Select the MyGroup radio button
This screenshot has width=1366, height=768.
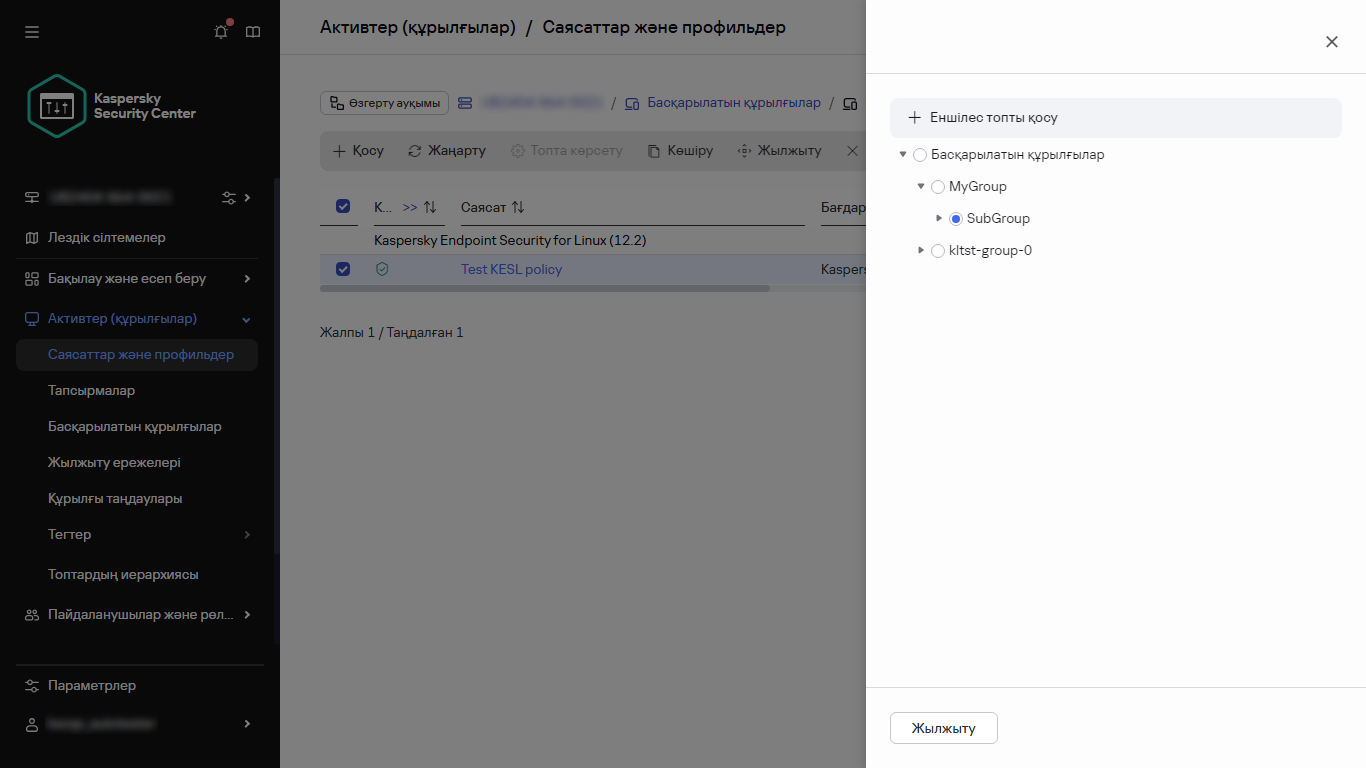point(938,187)
